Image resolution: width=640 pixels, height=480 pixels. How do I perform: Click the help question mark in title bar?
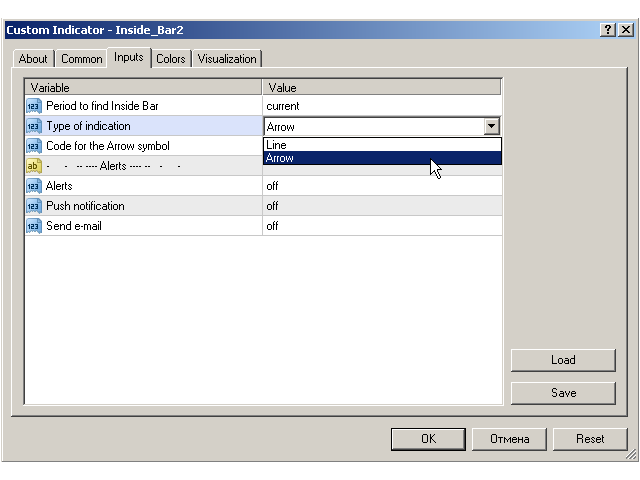pos(607,30)
